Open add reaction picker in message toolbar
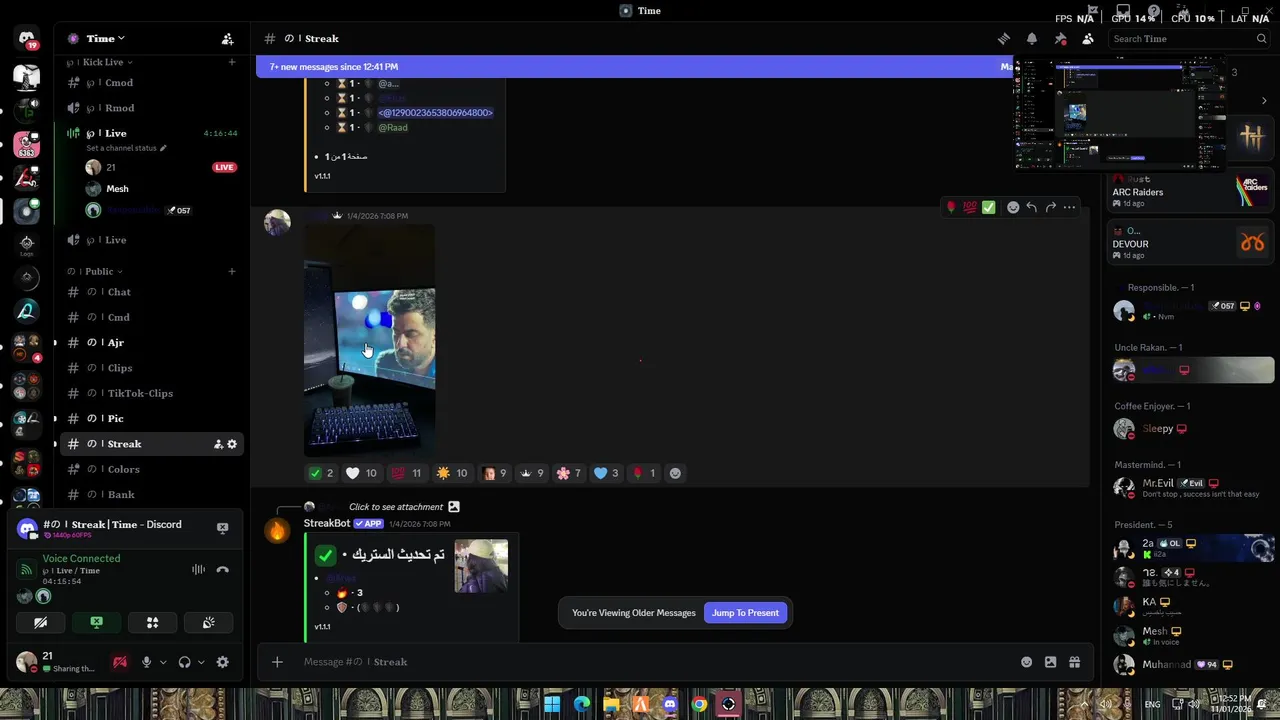Viewport: 1280px width, 720px height. click(x=1013, y=207)
